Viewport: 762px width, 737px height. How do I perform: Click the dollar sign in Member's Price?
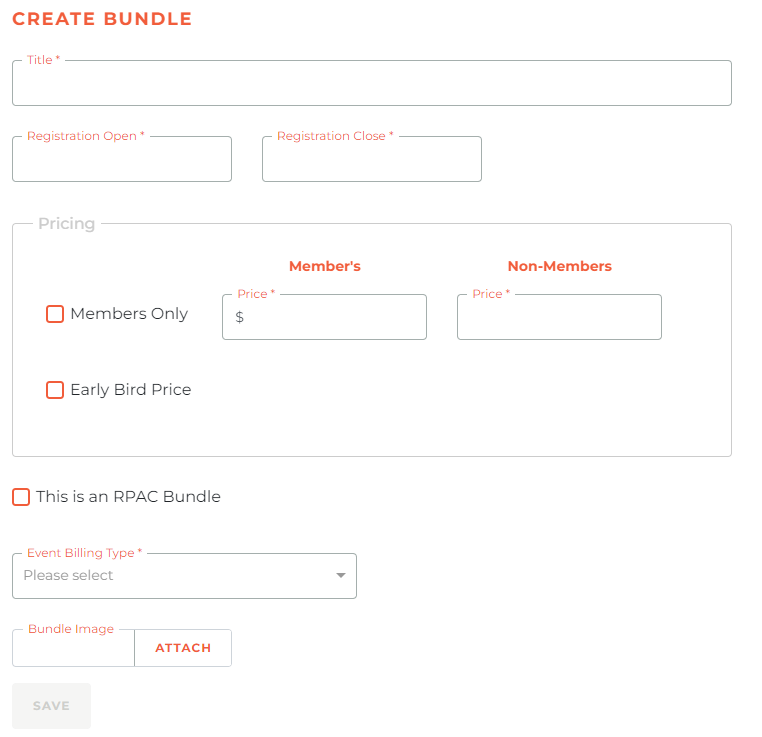tap(240, 317)
